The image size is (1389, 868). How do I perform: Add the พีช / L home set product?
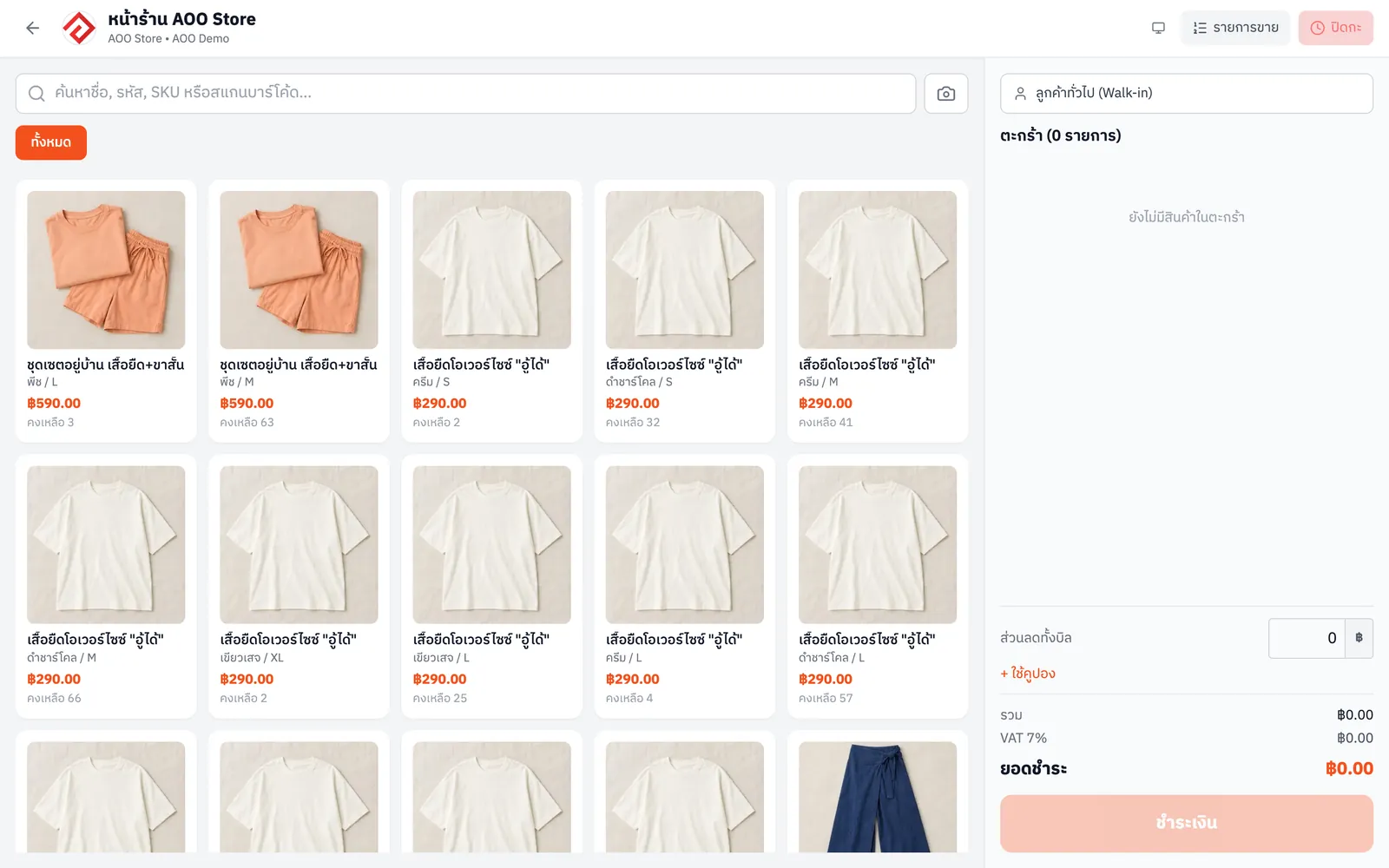pyautogui.click(x=106, y=311)
